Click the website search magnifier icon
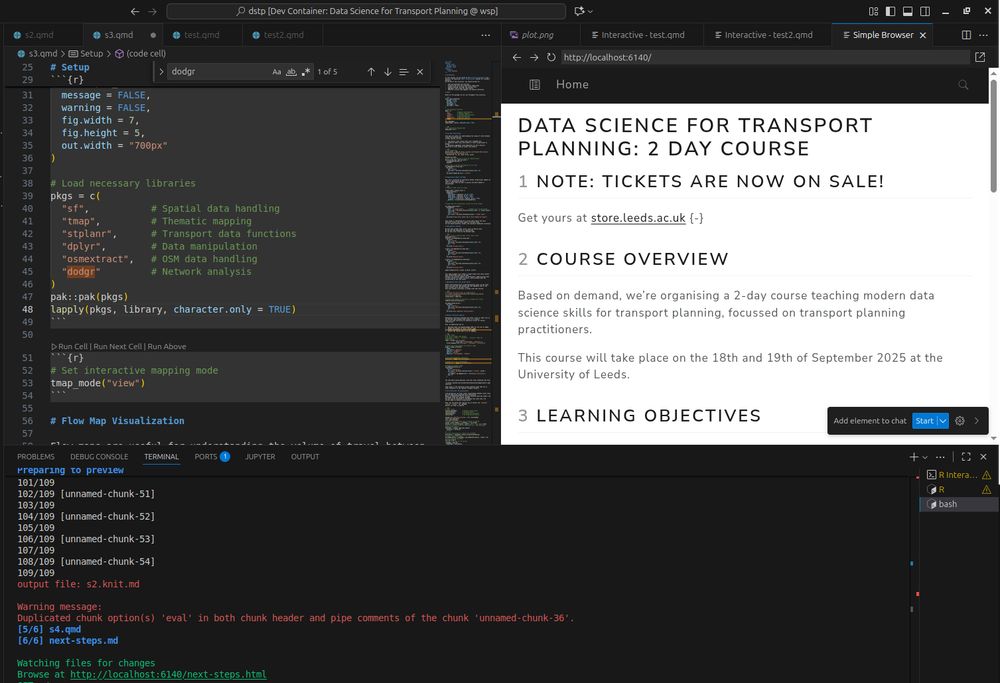The width and height of the screenshot is (1000, 683). point(964,85)
